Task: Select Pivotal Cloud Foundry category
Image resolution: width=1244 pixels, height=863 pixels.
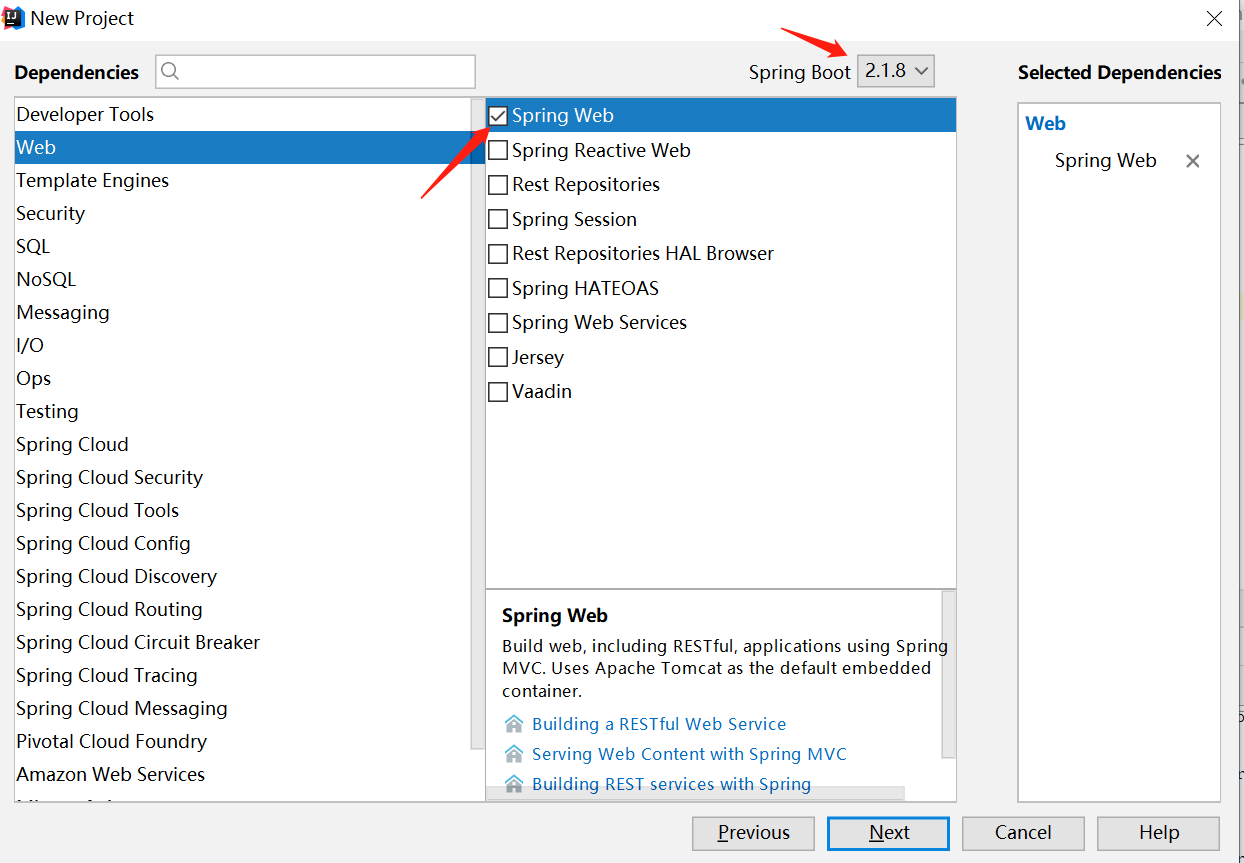Action: coord(243,741)
